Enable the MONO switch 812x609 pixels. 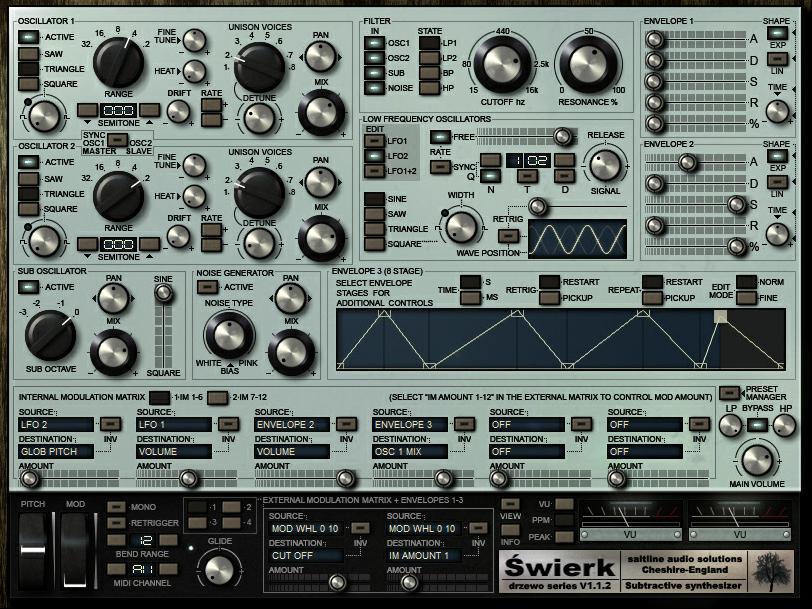click(x=117, y=507)
